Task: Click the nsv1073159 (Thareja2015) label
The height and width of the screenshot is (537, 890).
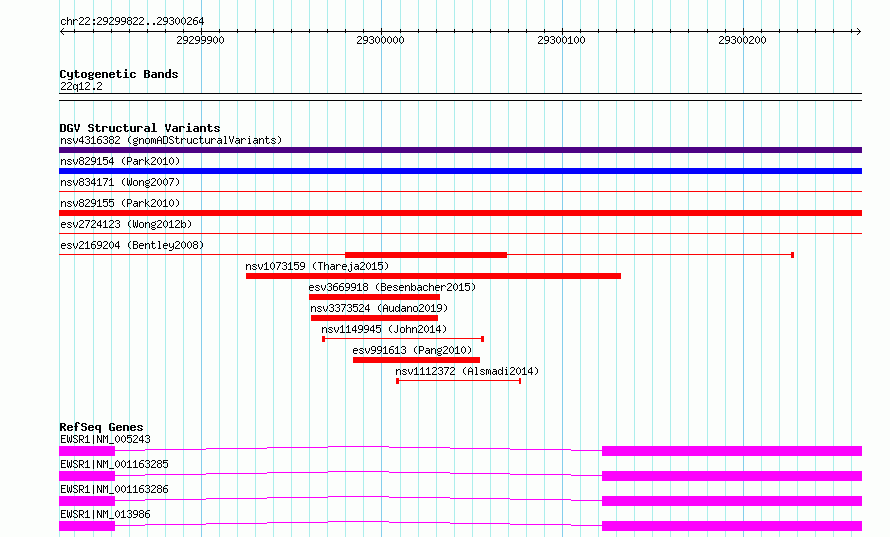Action: click(x=317, y=266)
